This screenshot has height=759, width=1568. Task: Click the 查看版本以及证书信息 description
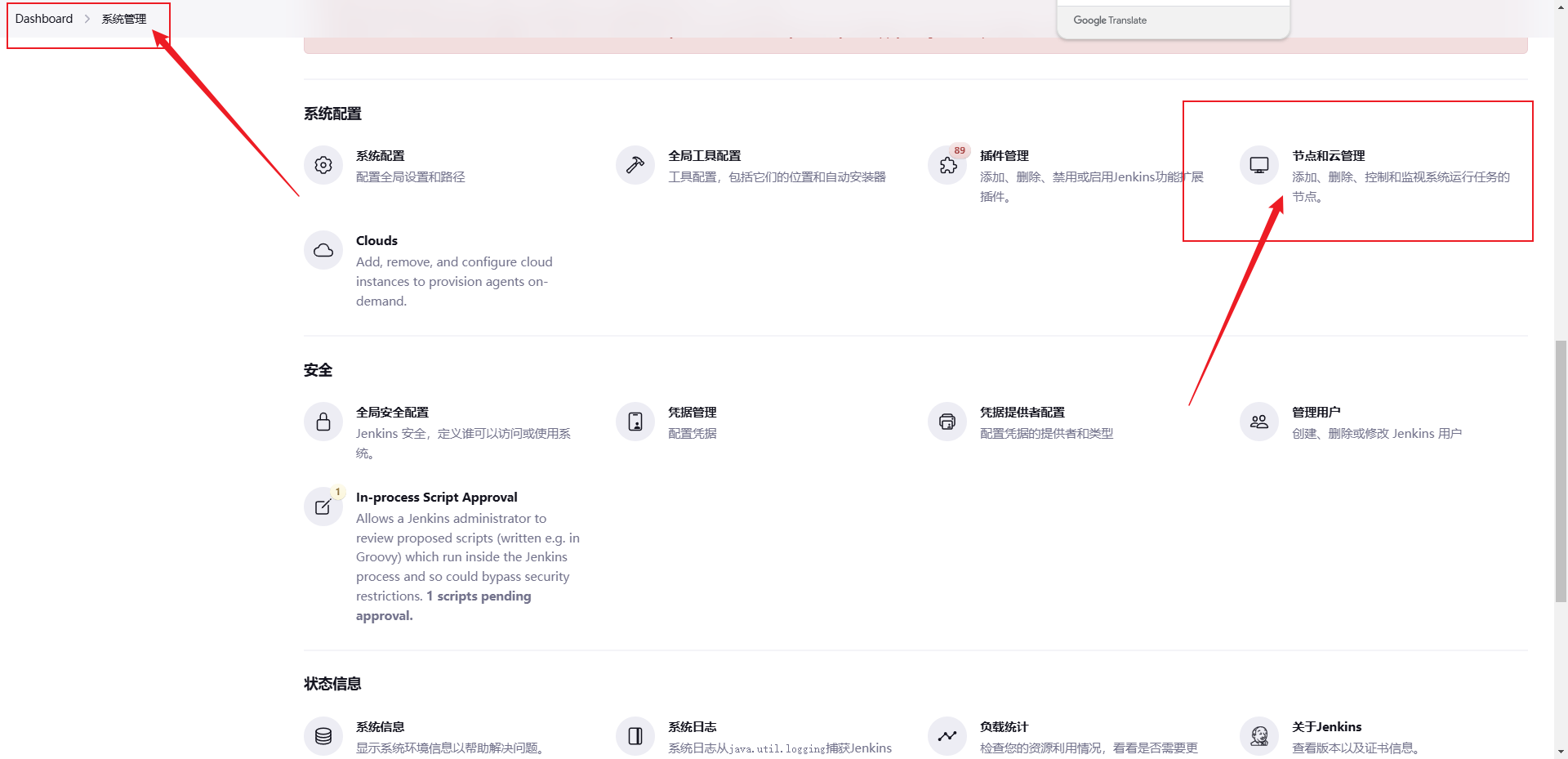1356,748
